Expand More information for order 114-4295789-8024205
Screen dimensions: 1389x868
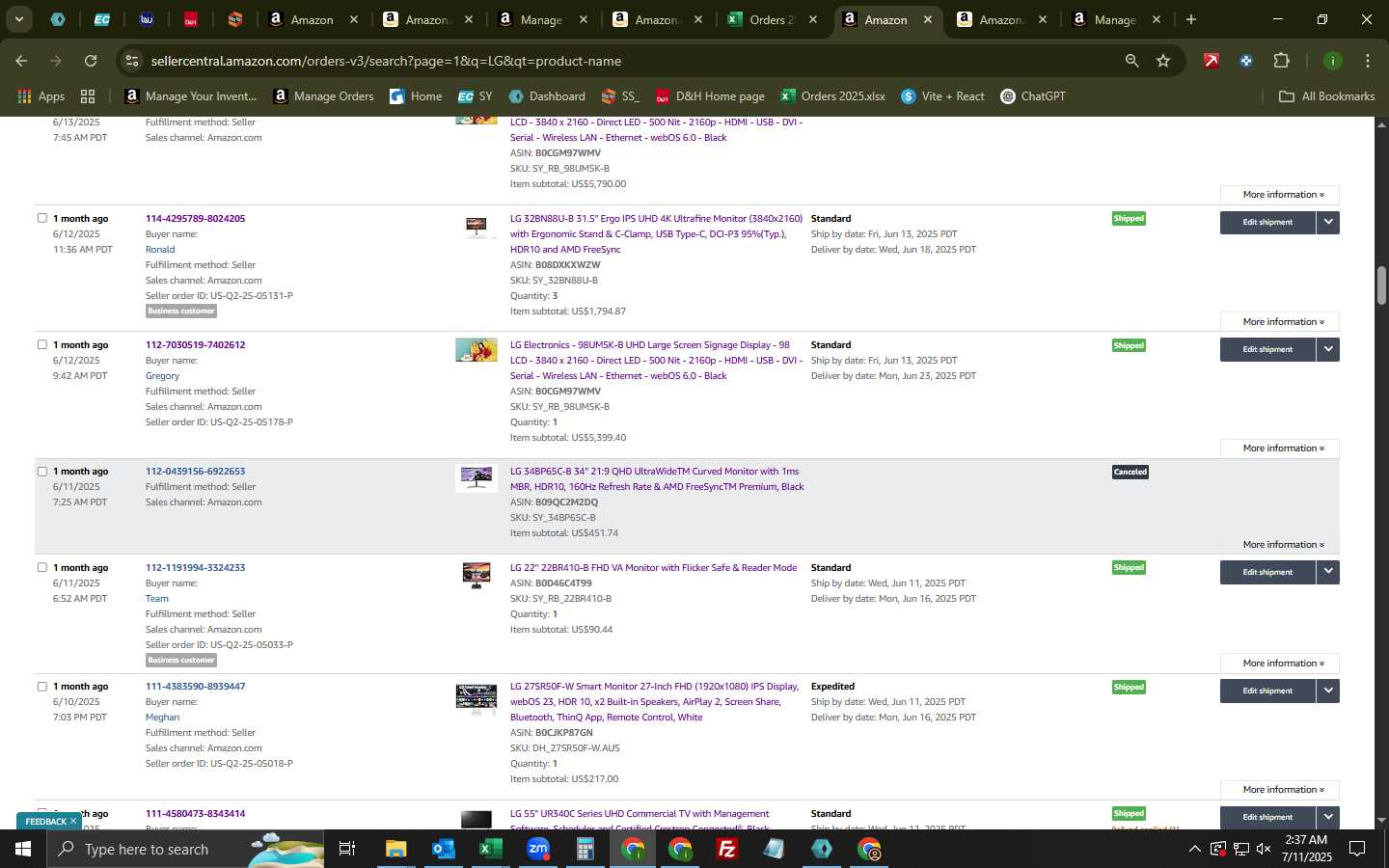[x=1279, y=321]
